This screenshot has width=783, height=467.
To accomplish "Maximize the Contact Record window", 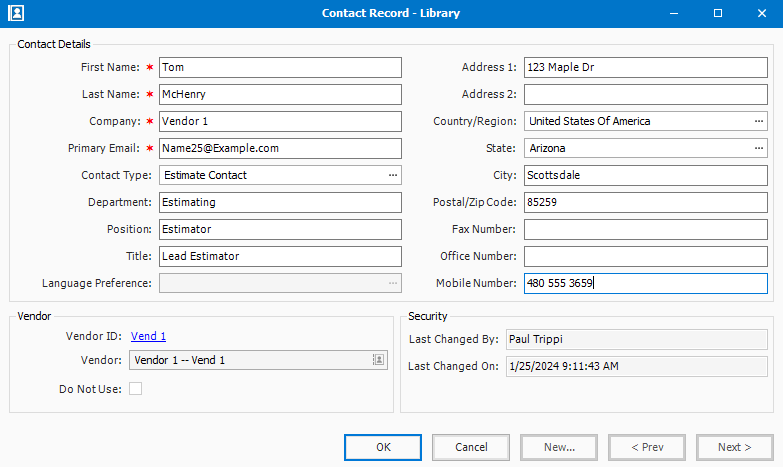I will pyautogui.click(x=717, y=14).
